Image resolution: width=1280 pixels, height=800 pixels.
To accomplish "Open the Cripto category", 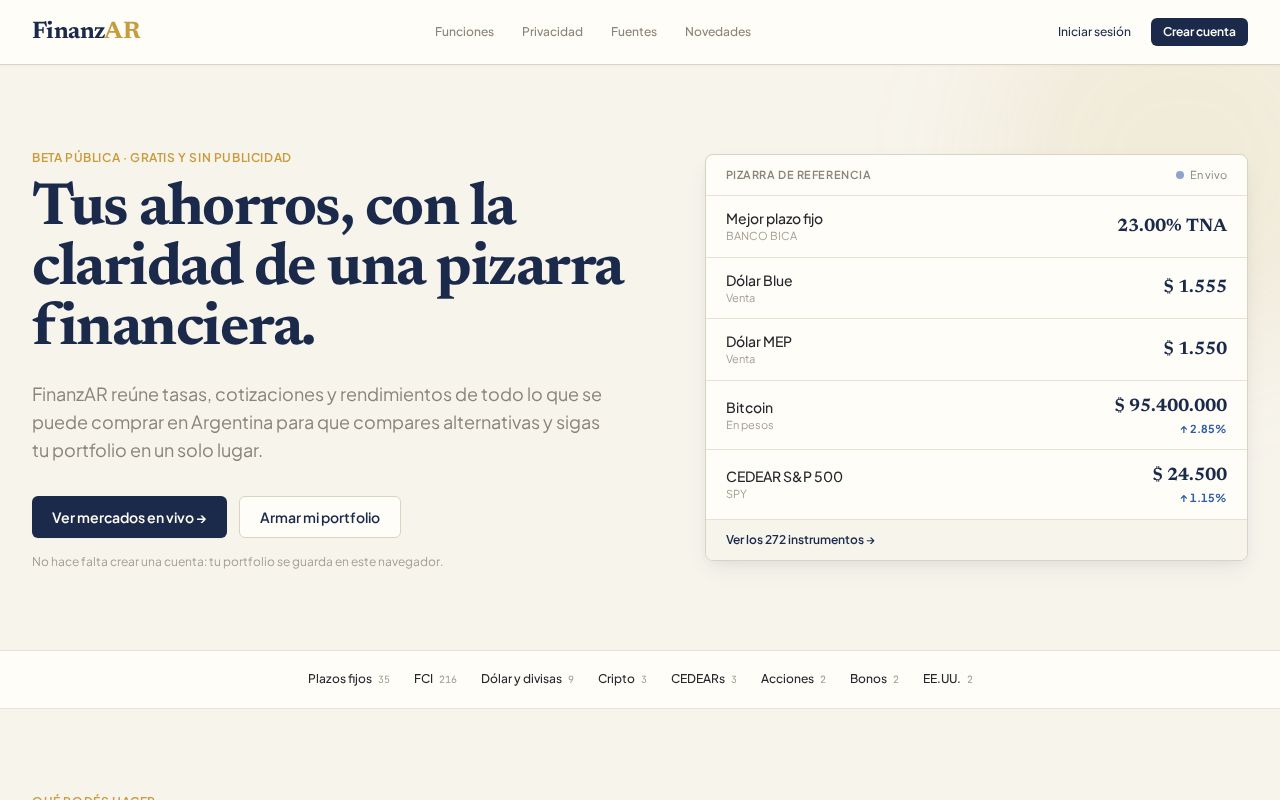I will (x=622, y=679).
